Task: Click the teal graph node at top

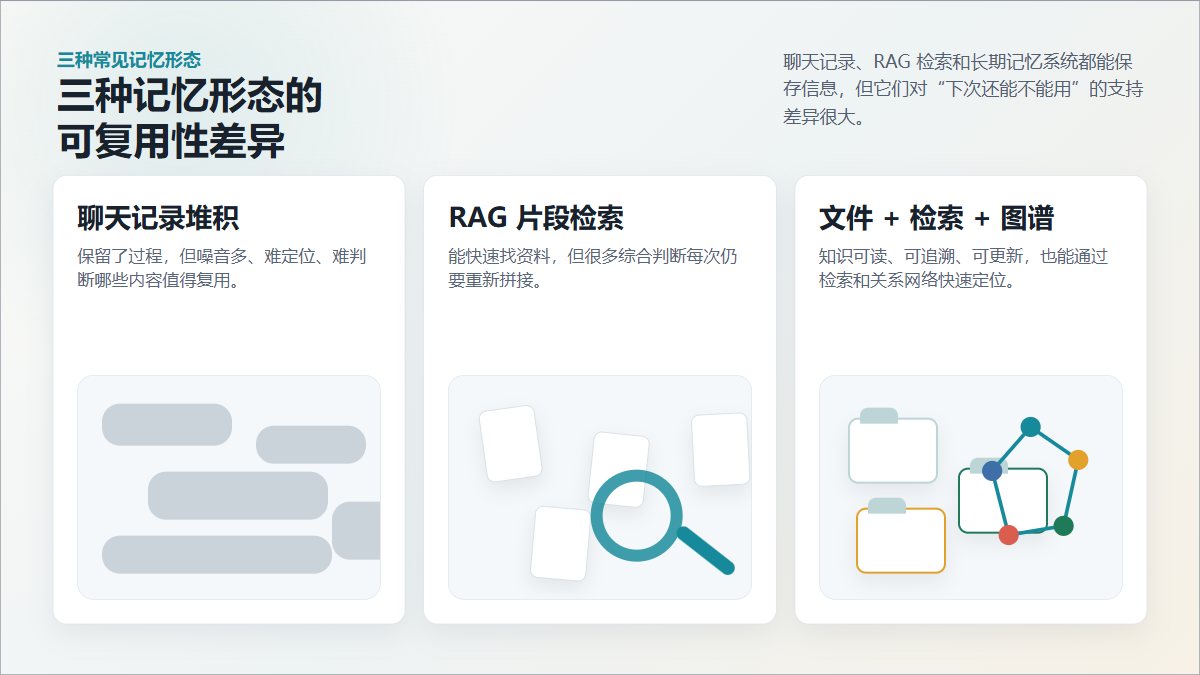Action: [x=1030, y=427]
